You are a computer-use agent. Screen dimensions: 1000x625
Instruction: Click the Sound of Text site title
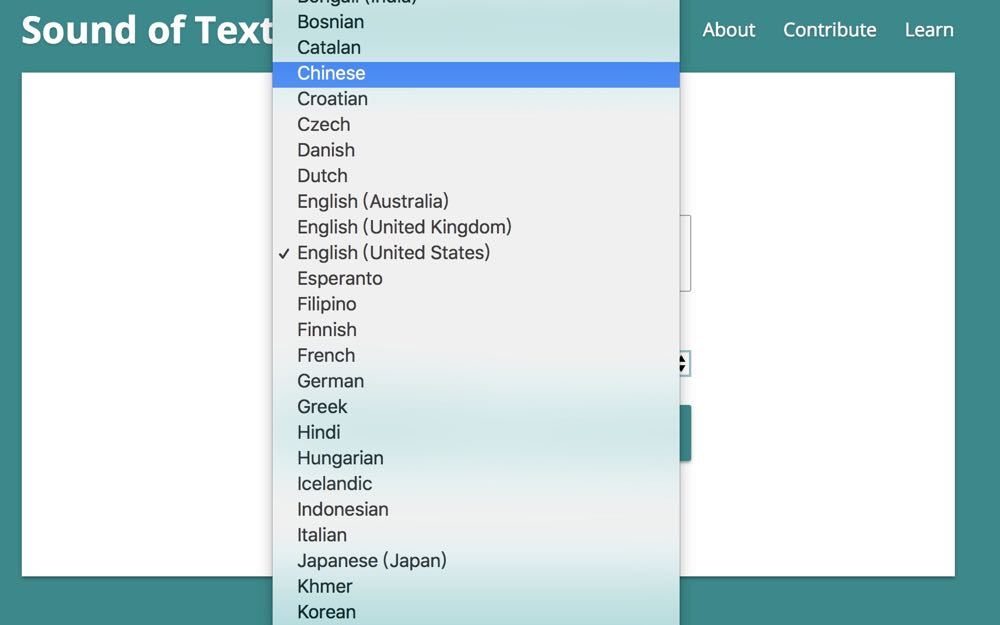point(147,30)
